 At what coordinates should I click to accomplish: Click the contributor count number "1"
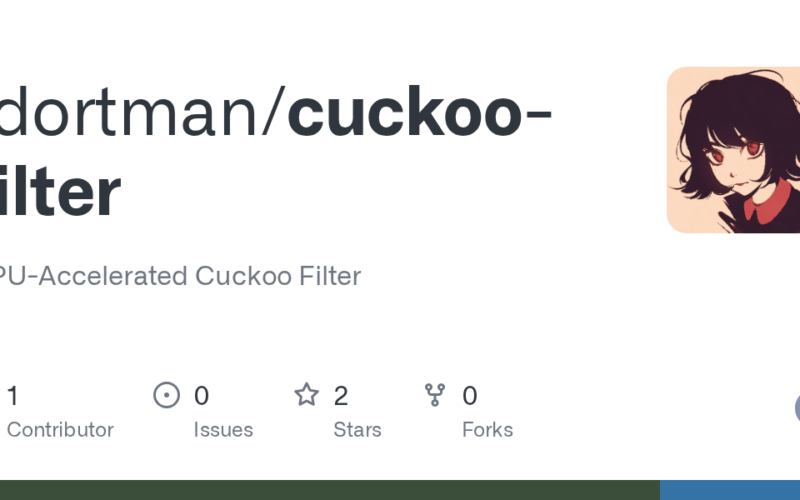pos(12,396)
